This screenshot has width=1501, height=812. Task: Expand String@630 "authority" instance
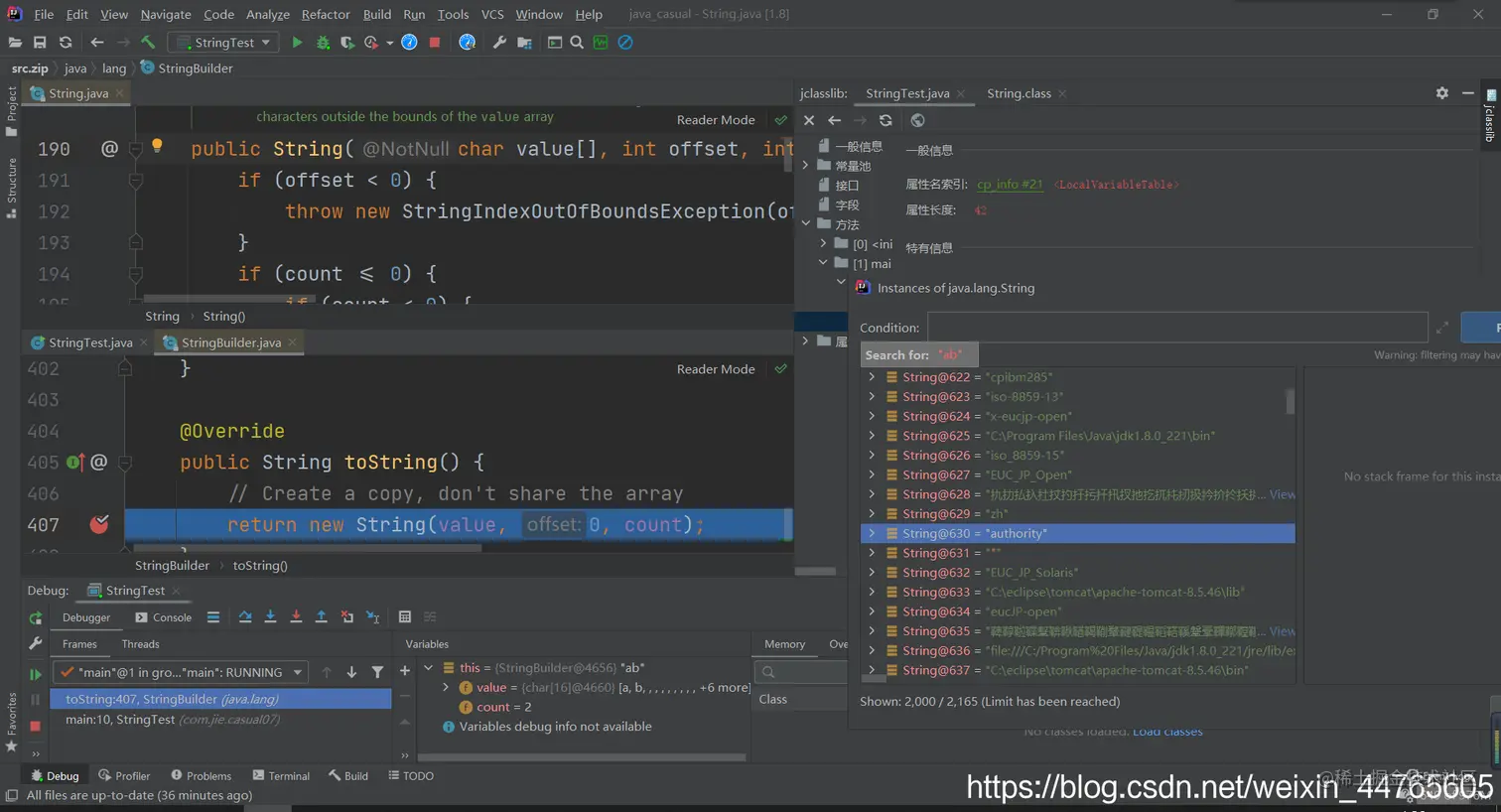[872, 533]
